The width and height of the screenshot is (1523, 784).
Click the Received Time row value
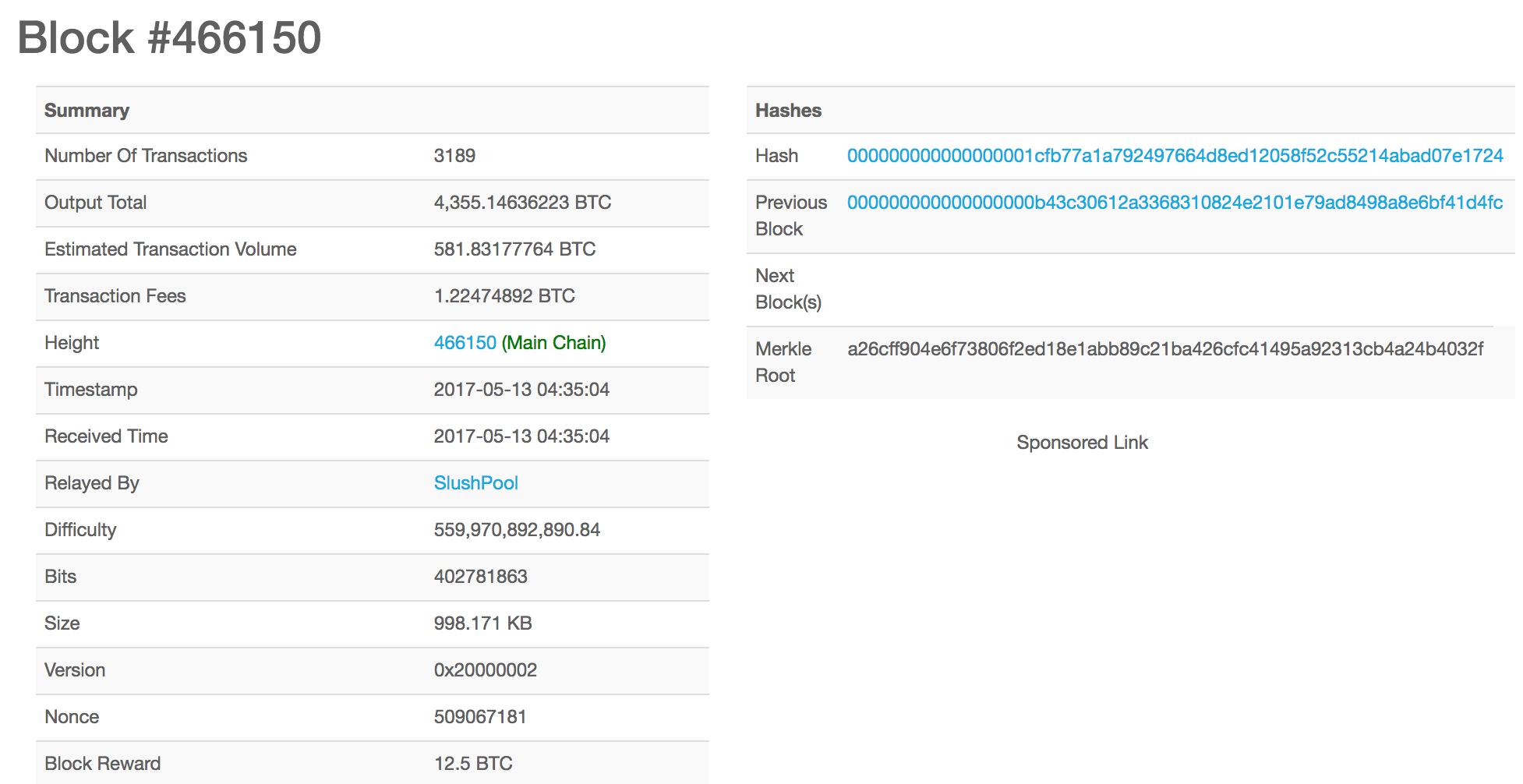521,436
